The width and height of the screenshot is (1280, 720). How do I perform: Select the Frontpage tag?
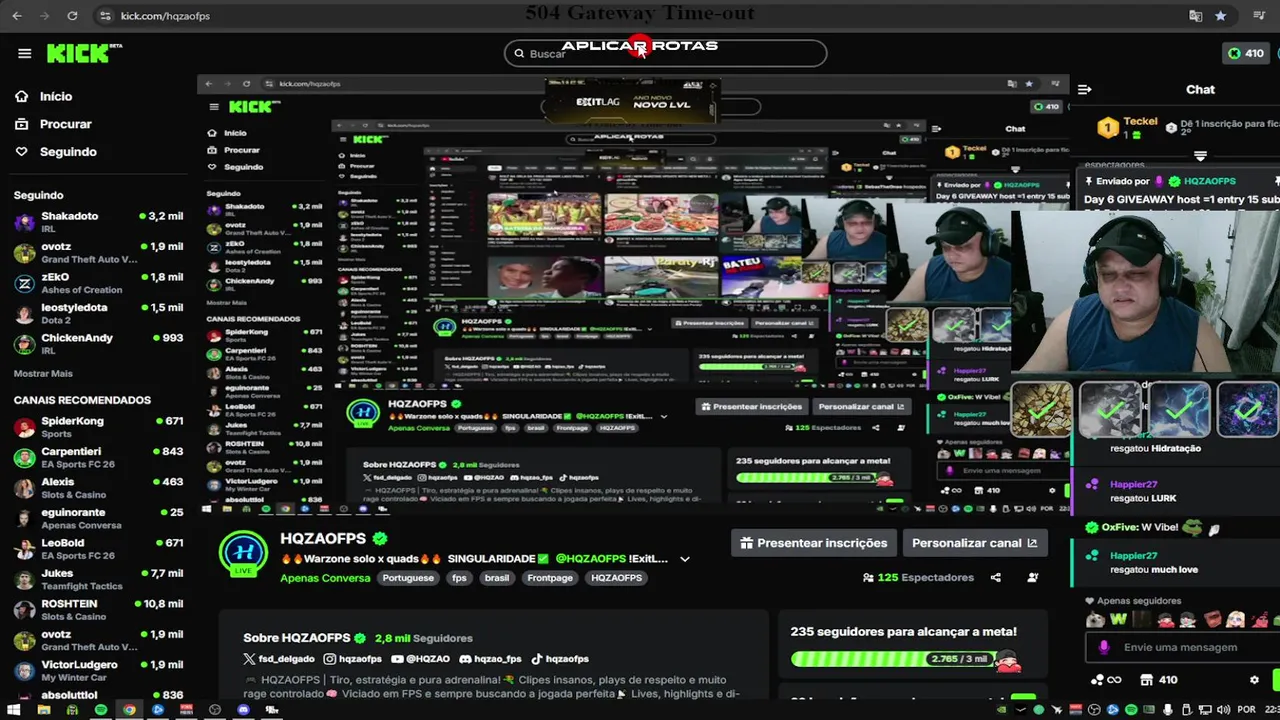pos(550,578)
